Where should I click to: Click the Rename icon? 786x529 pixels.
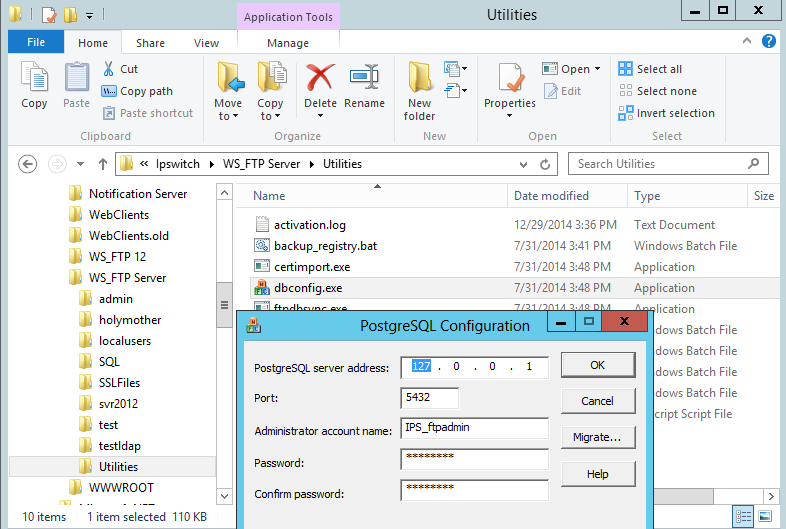point(364,77)
